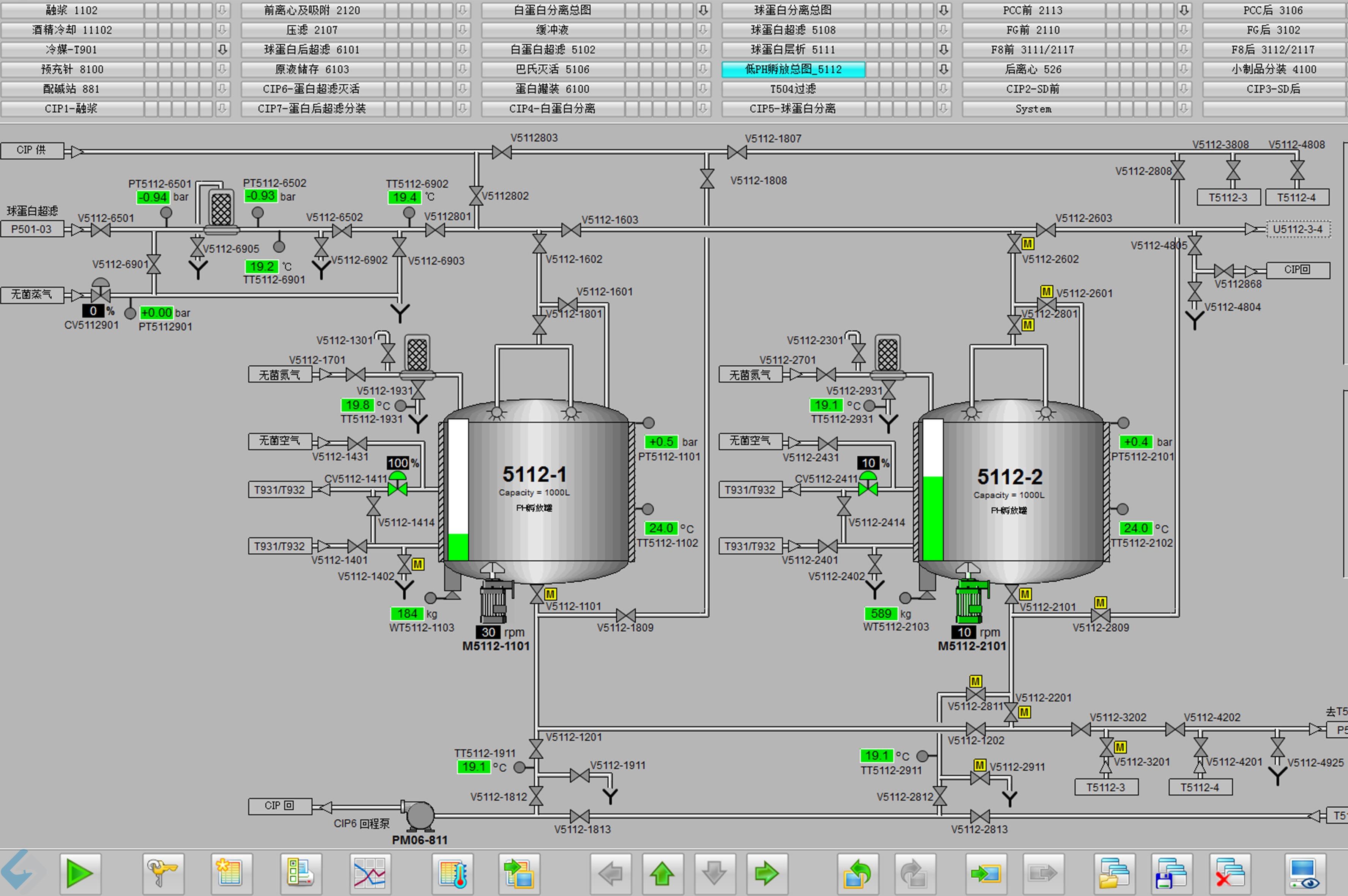The image size is (1348, 896).
Task: Click the green up arrow navigation icon
Action: pos(662,873)
